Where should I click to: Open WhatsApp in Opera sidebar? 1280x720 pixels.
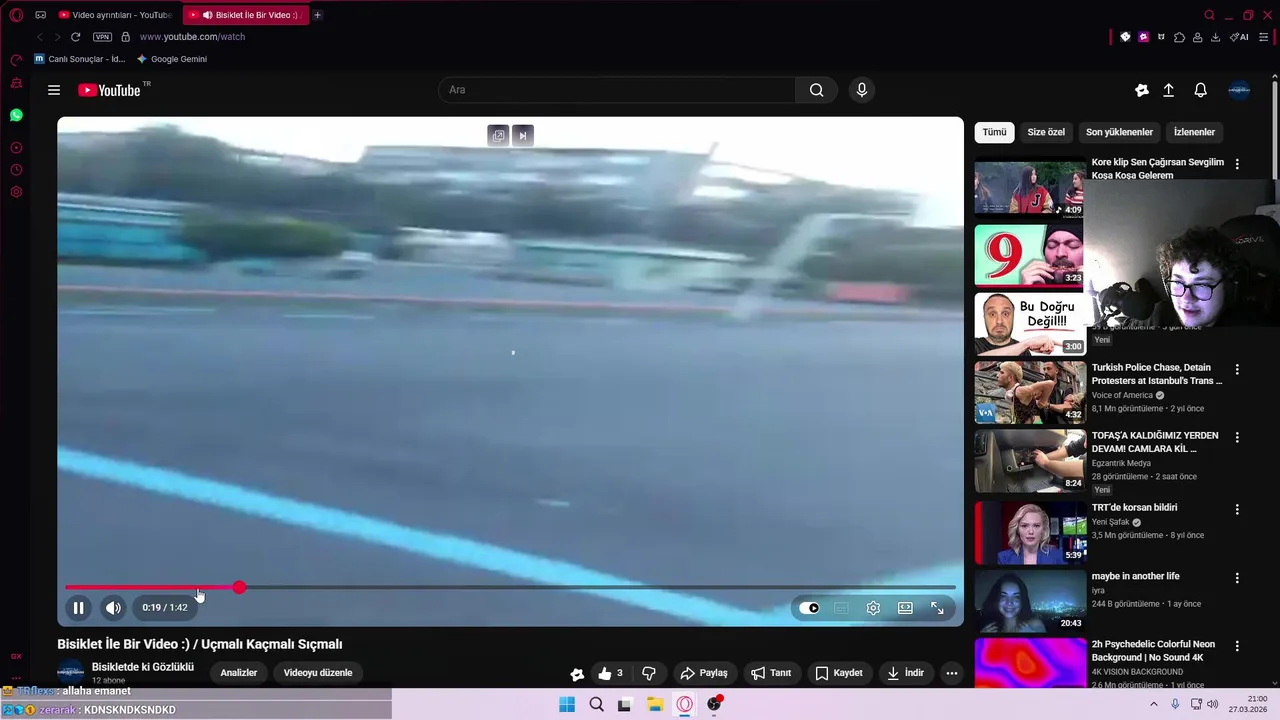pos(16,115)
